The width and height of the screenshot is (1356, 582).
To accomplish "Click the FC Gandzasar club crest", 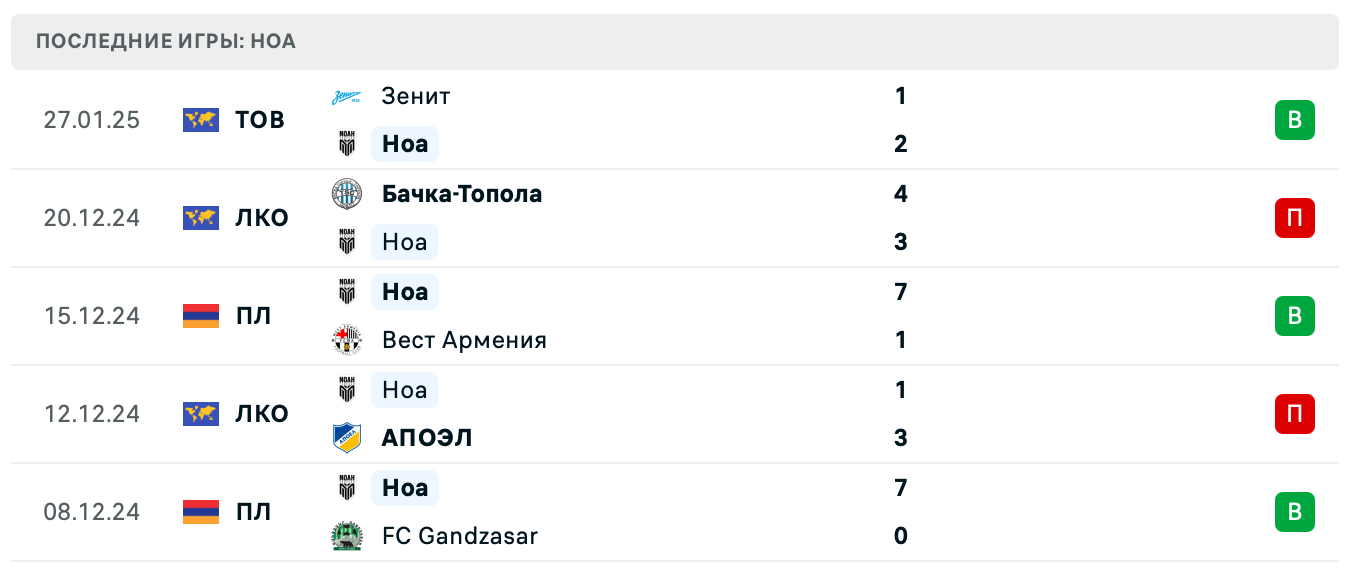I will click(347, 536).
